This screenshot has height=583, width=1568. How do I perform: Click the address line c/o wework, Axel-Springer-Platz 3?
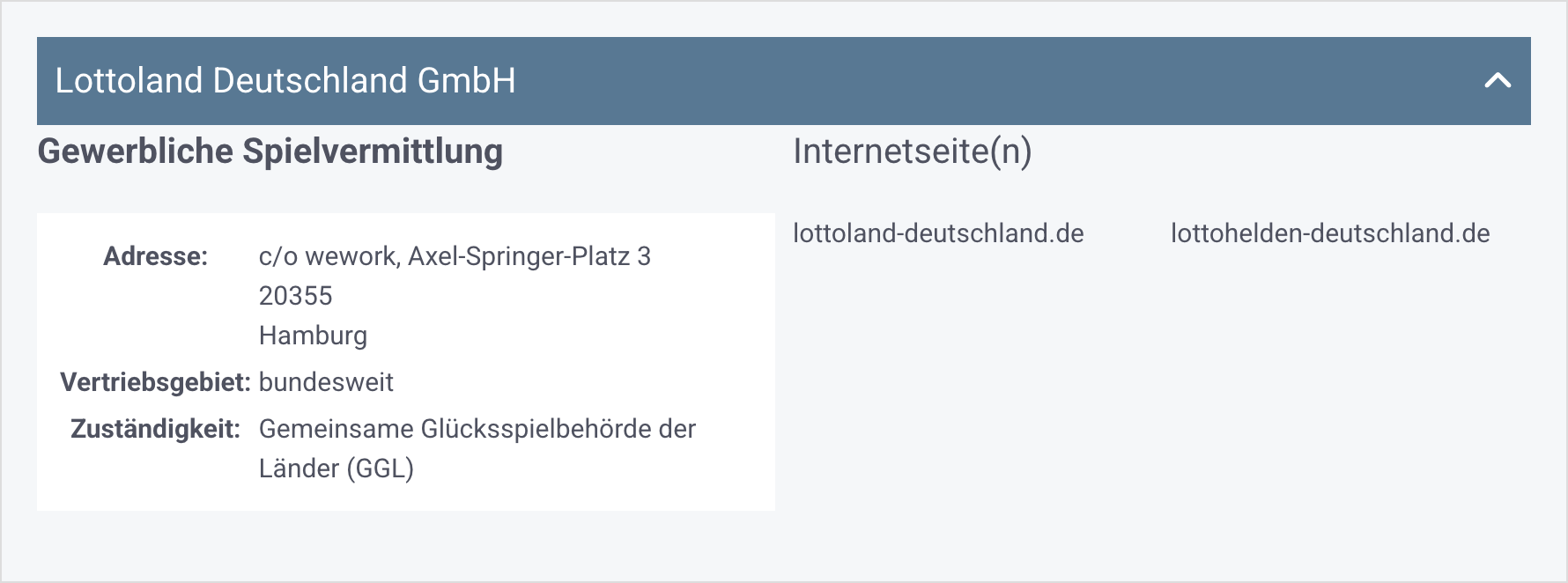click(x=455, y=257)
